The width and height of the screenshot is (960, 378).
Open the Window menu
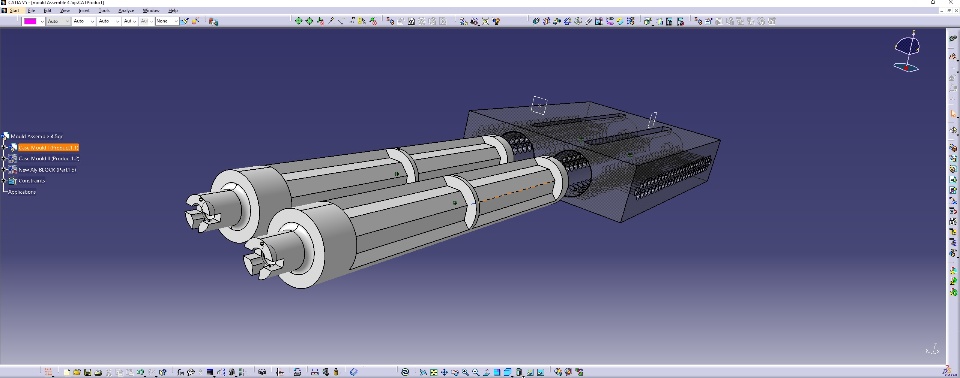click(151, 10)
